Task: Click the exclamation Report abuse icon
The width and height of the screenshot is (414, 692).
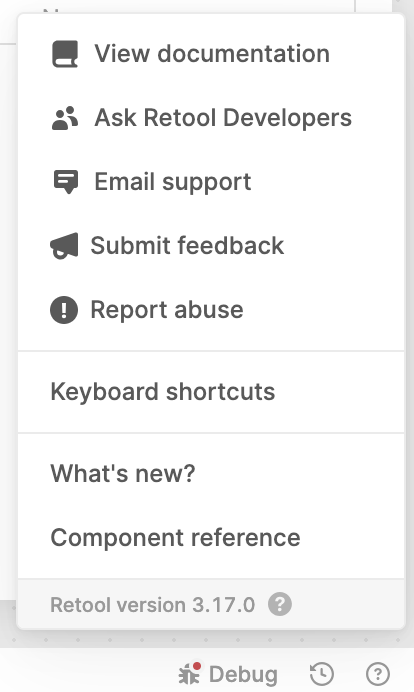Action: pos(64,310)
